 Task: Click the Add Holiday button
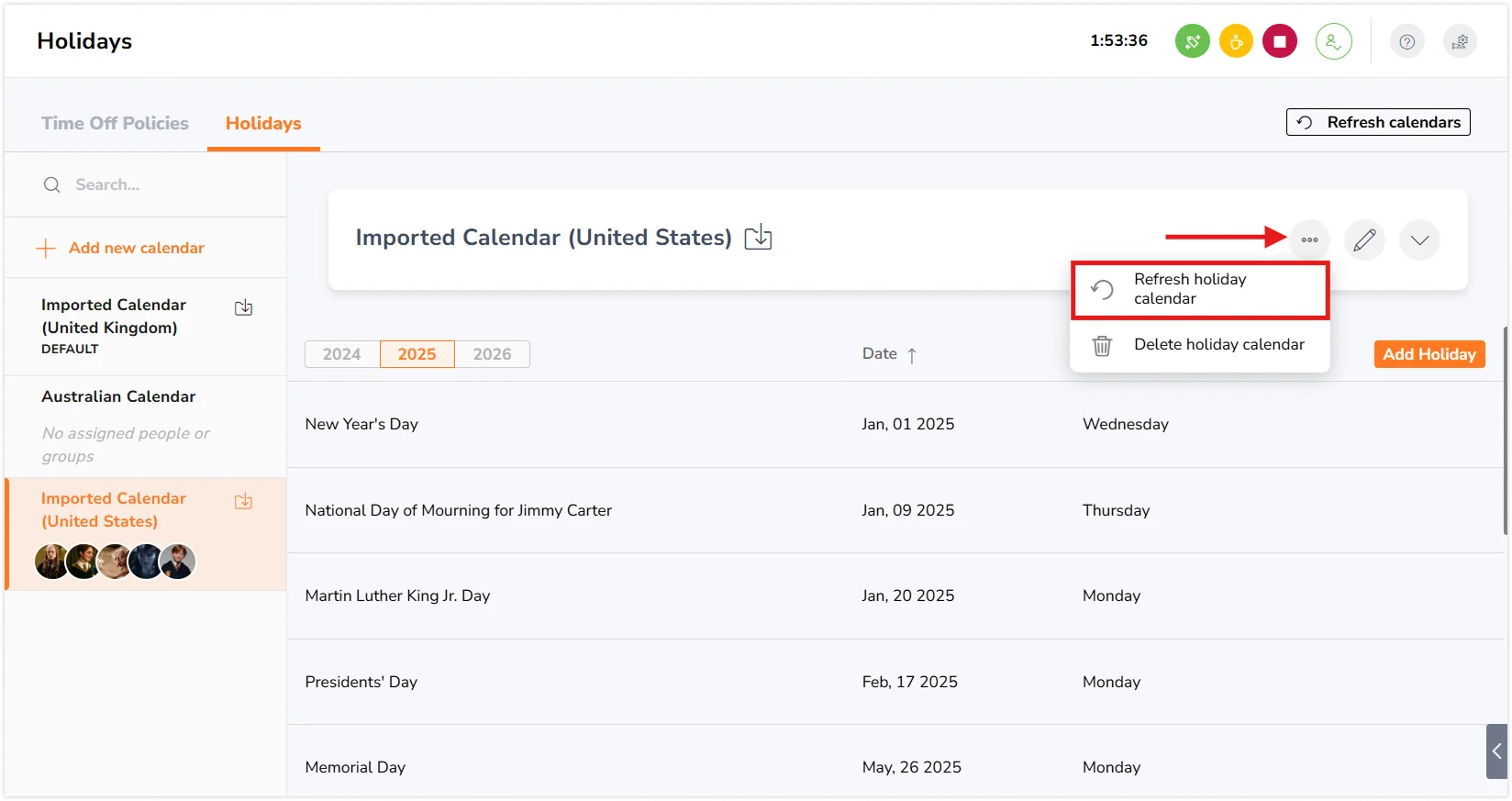1429,354
